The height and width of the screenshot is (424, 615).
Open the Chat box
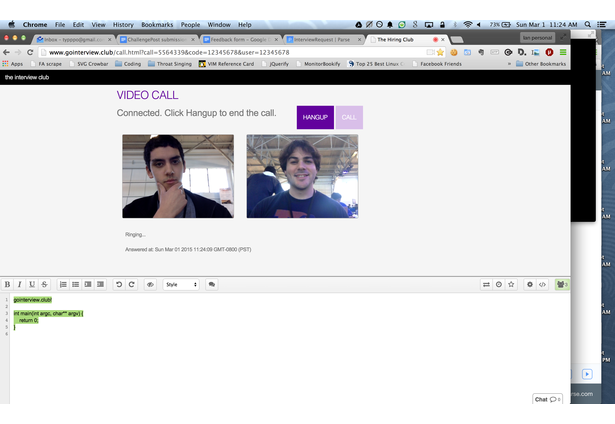pos(548,399)
